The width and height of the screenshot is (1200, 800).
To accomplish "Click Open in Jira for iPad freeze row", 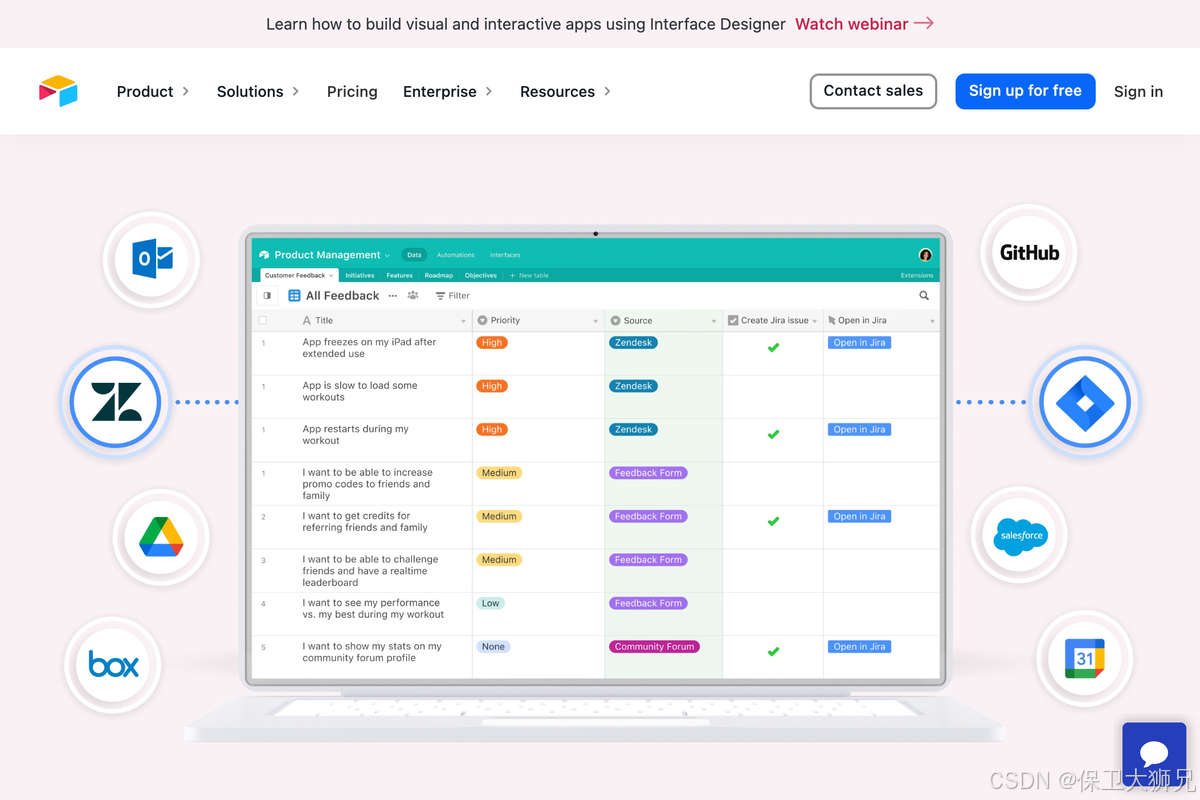I will click(x=859, y=343).
